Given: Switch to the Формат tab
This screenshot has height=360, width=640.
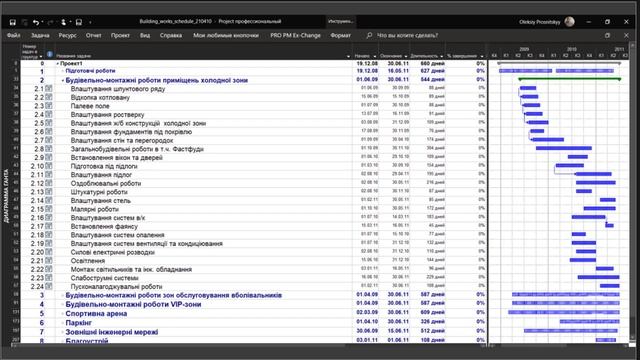Looking at the screenshot, I should point(340,36).
